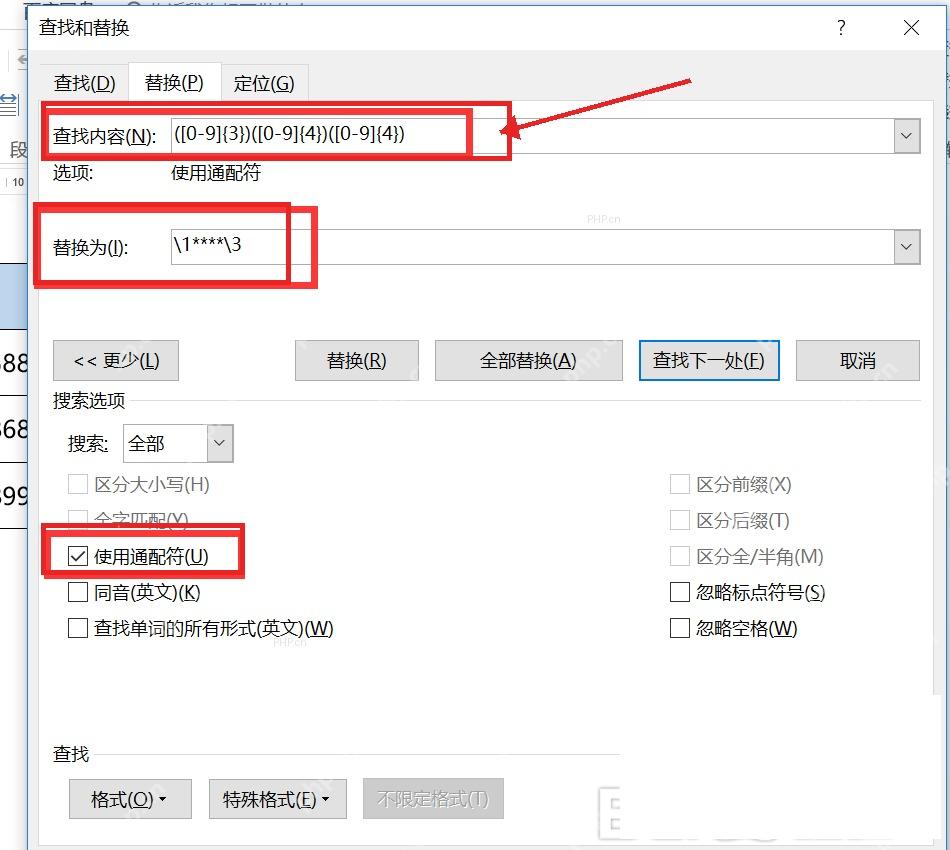The image size is (950, 850).
Task: Switch to the 查找(D) tab
Action: point(84,82)
